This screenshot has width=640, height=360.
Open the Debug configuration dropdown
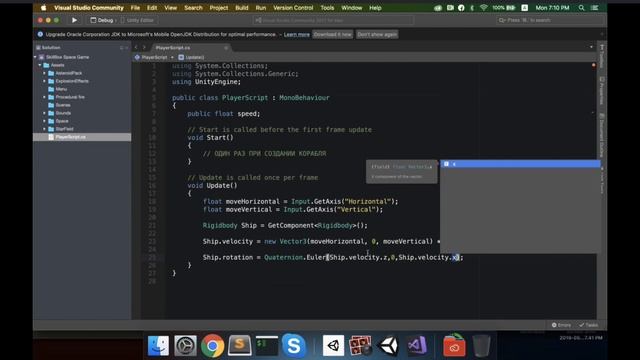click(102, 20)
